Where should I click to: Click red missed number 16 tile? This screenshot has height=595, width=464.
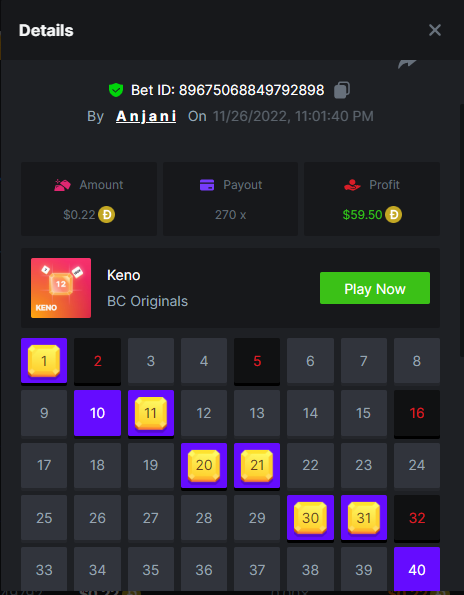417,413
